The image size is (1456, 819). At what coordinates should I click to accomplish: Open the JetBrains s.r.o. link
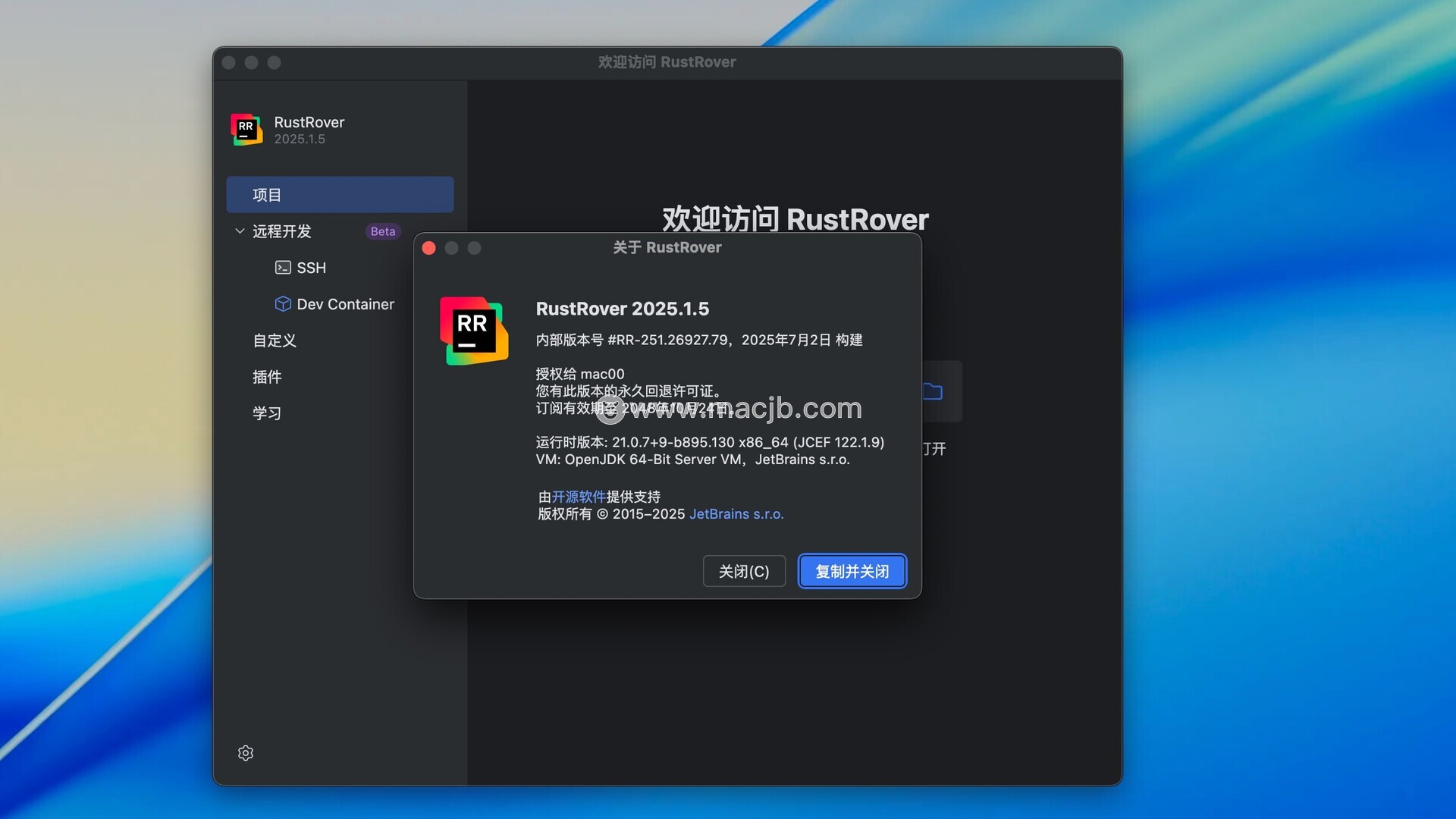coord(736,514)
